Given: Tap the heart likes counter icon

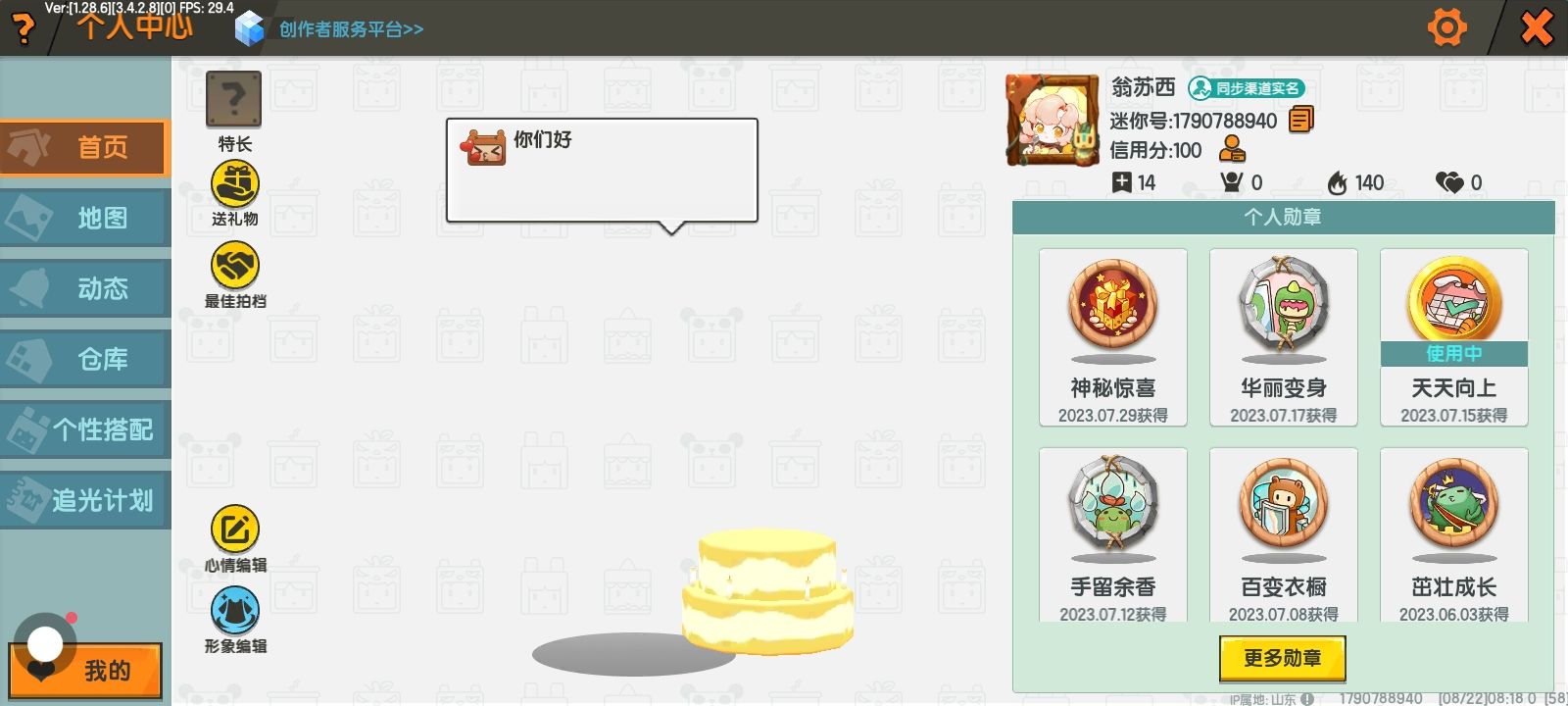Looking at the screenshot, I should click(1448, 182).
